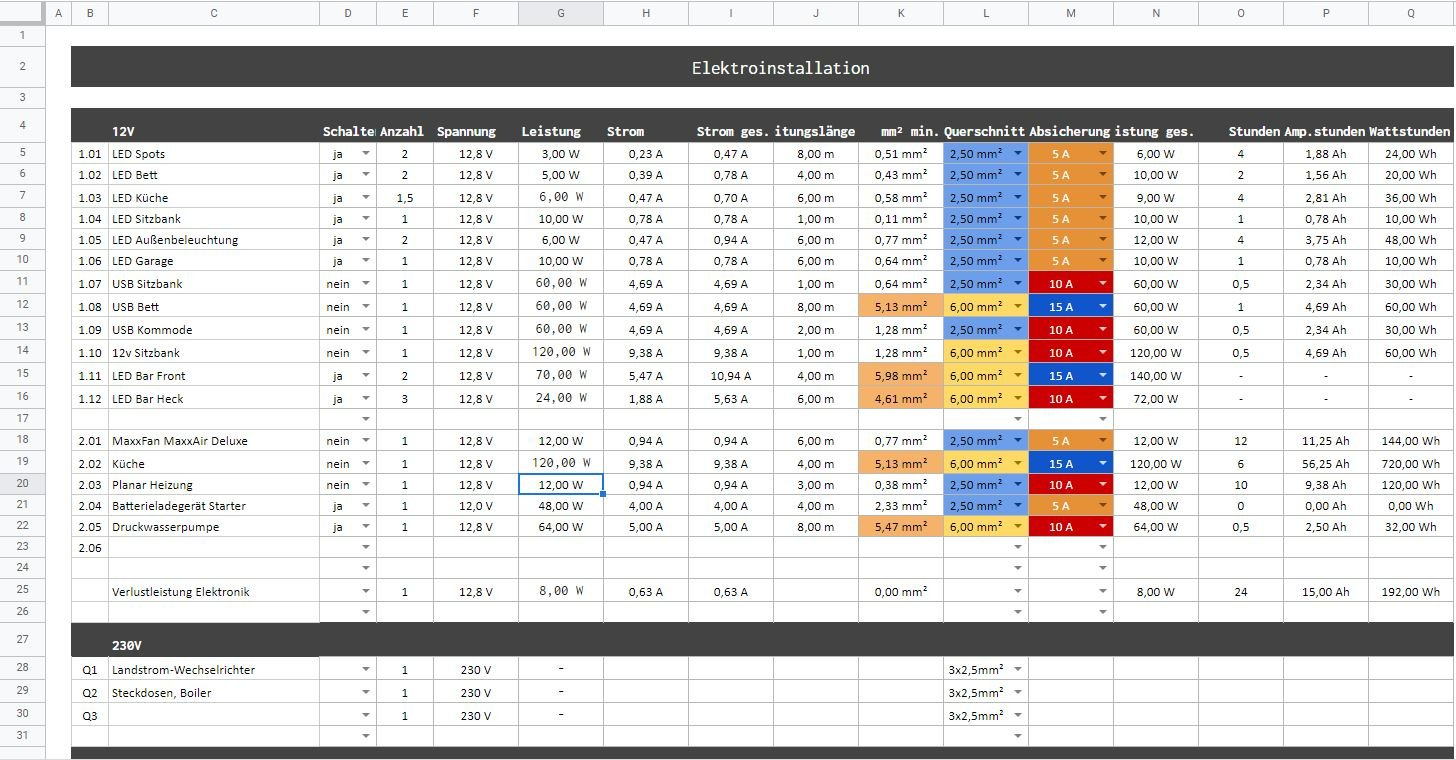Select the 'Batterieladegerät Starter' cell
The width and height of the screenshot is (1456, 760).
point(214,506)
